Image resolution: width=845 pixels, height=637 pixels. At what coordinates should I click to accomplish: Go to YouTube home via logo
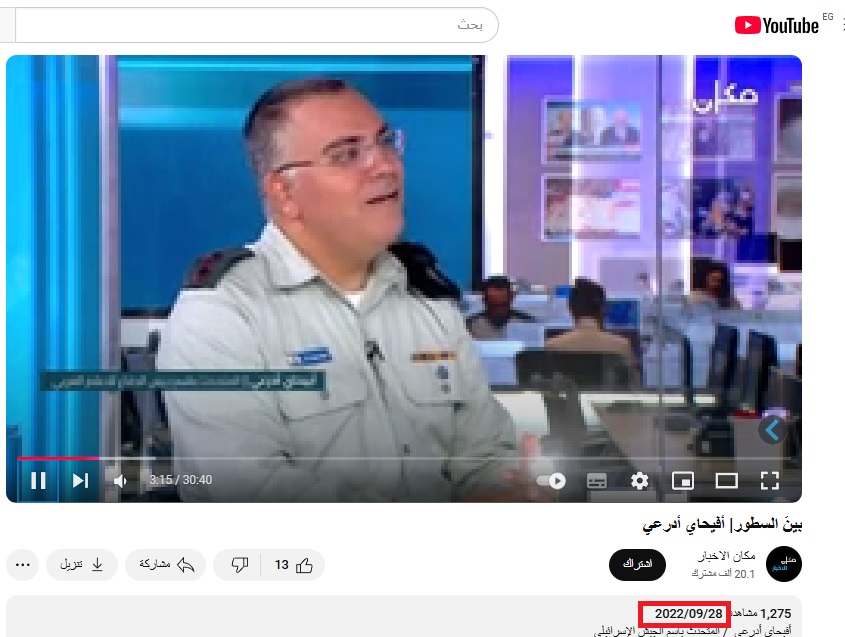pyautogui.click(x=776, y=25)
